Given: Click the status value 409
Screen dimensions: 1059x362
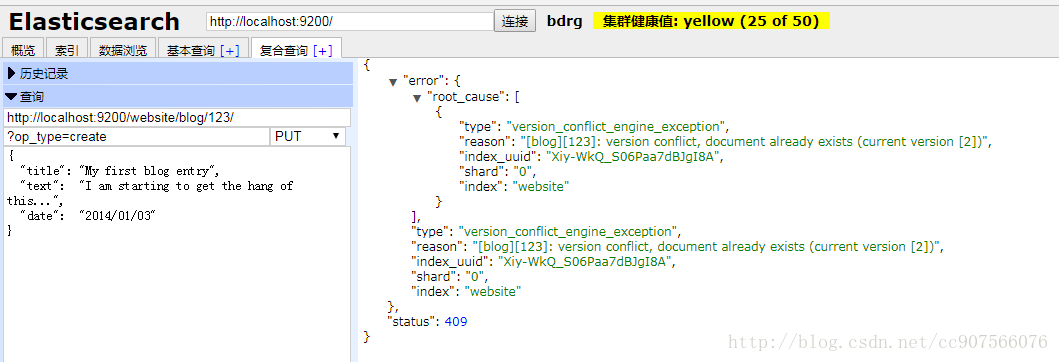Looking at the screenshot, I should [456, 321].
